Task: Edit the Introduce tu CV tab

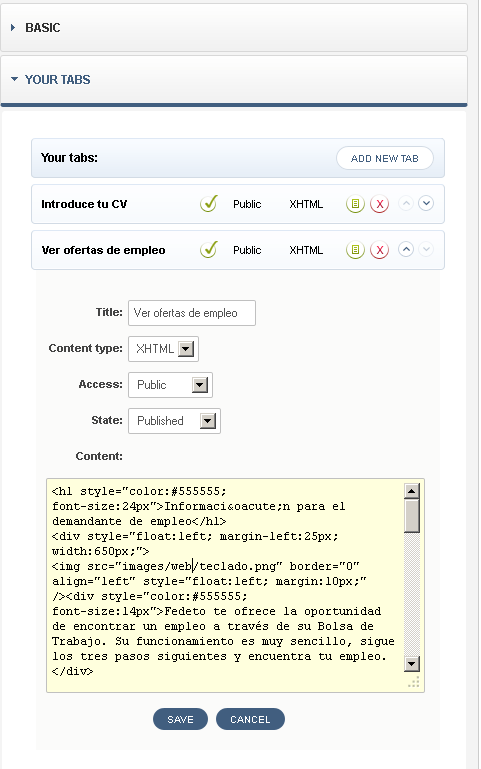Action: (355, 204)
